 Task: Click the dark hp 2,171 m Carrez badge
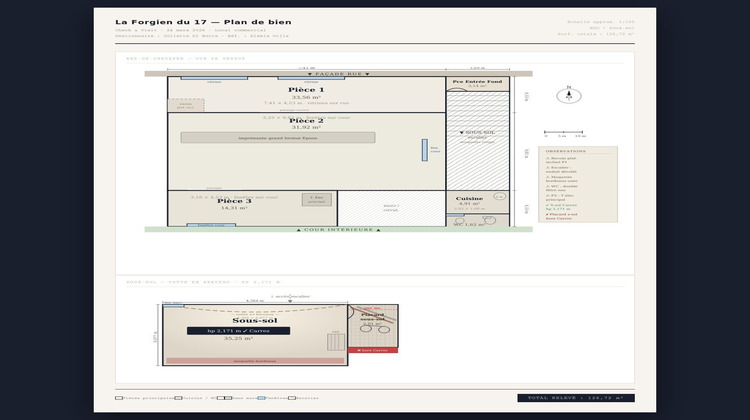238,330
